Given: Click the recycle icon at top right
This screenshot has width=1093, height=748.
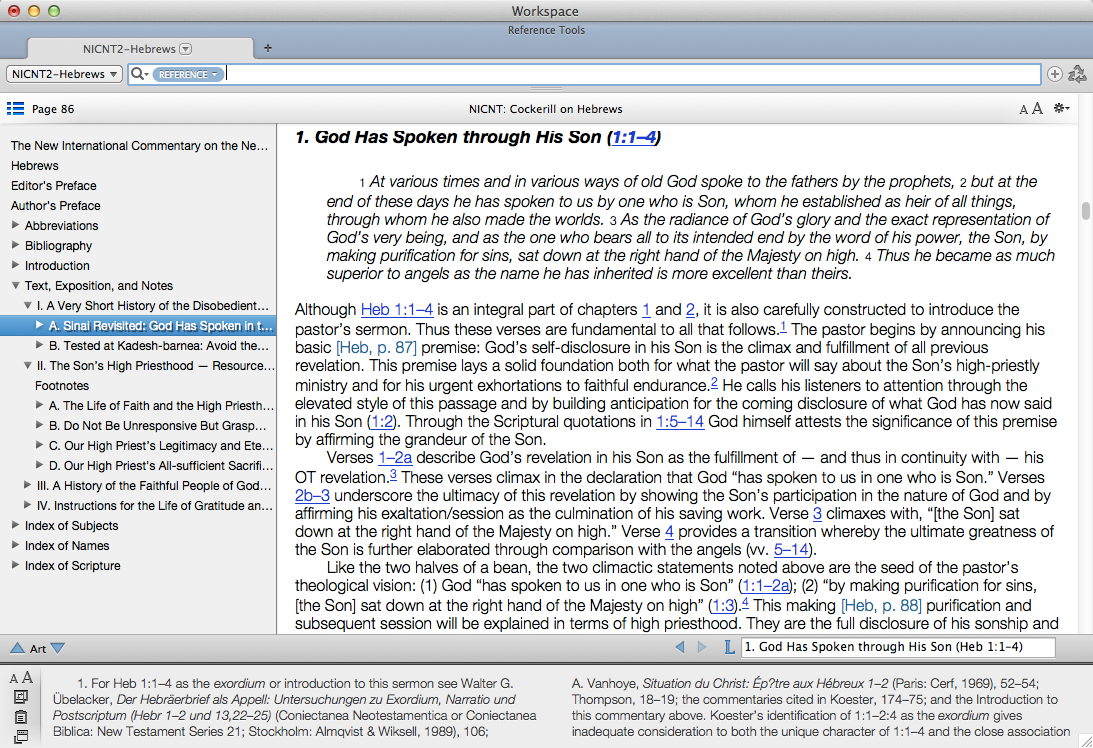Looking at the screenshot, I should point(1077,74).
